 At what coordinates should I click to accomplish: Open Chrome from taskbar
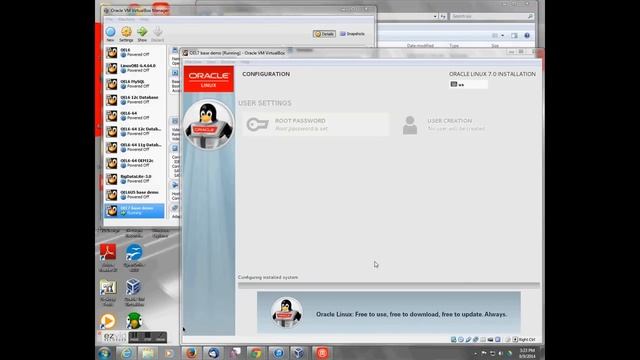coord(256,353)
